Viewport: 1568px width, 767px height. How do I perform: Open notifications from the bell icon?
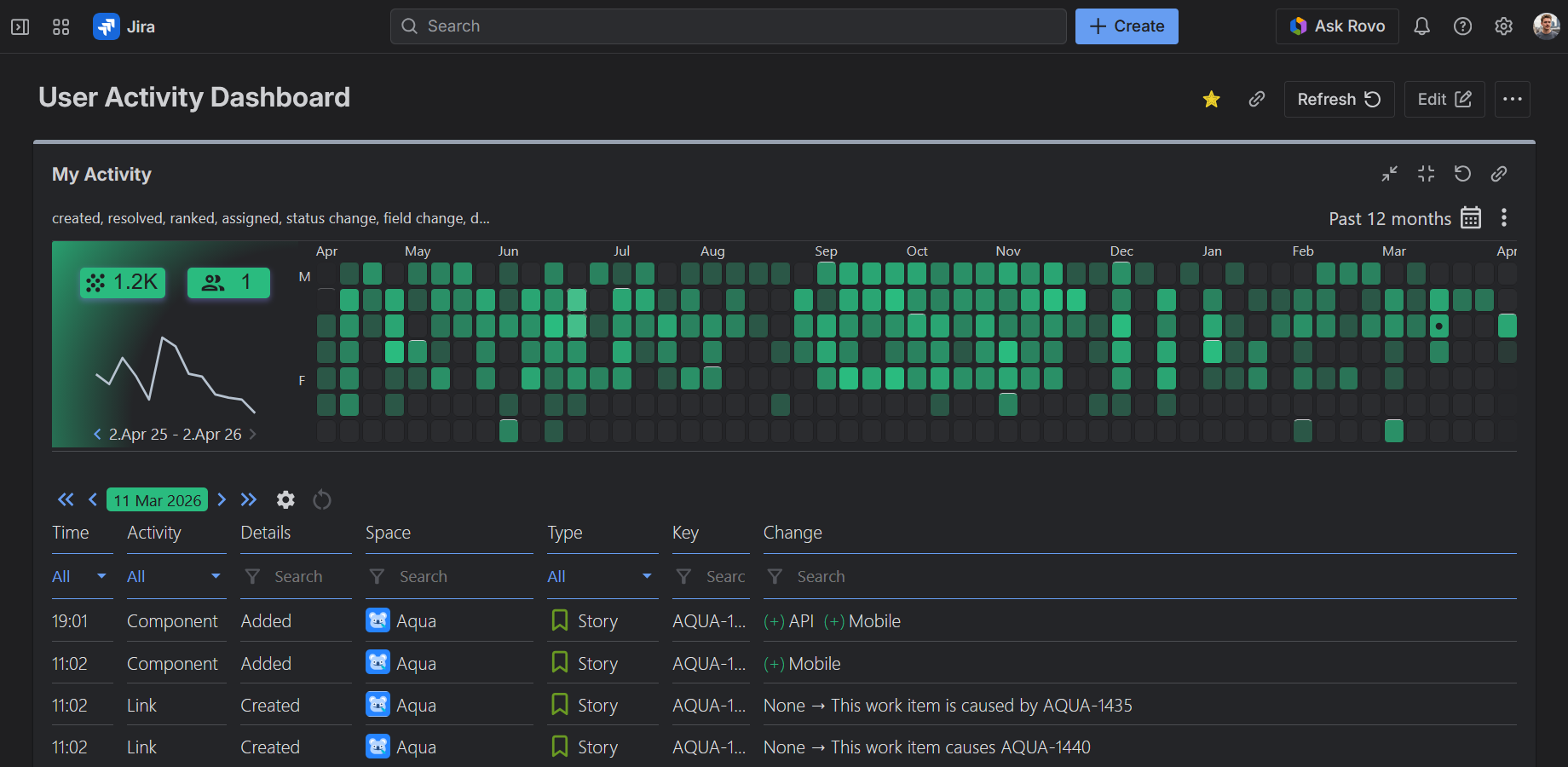pyautogui.click(x=1421, y=26)
